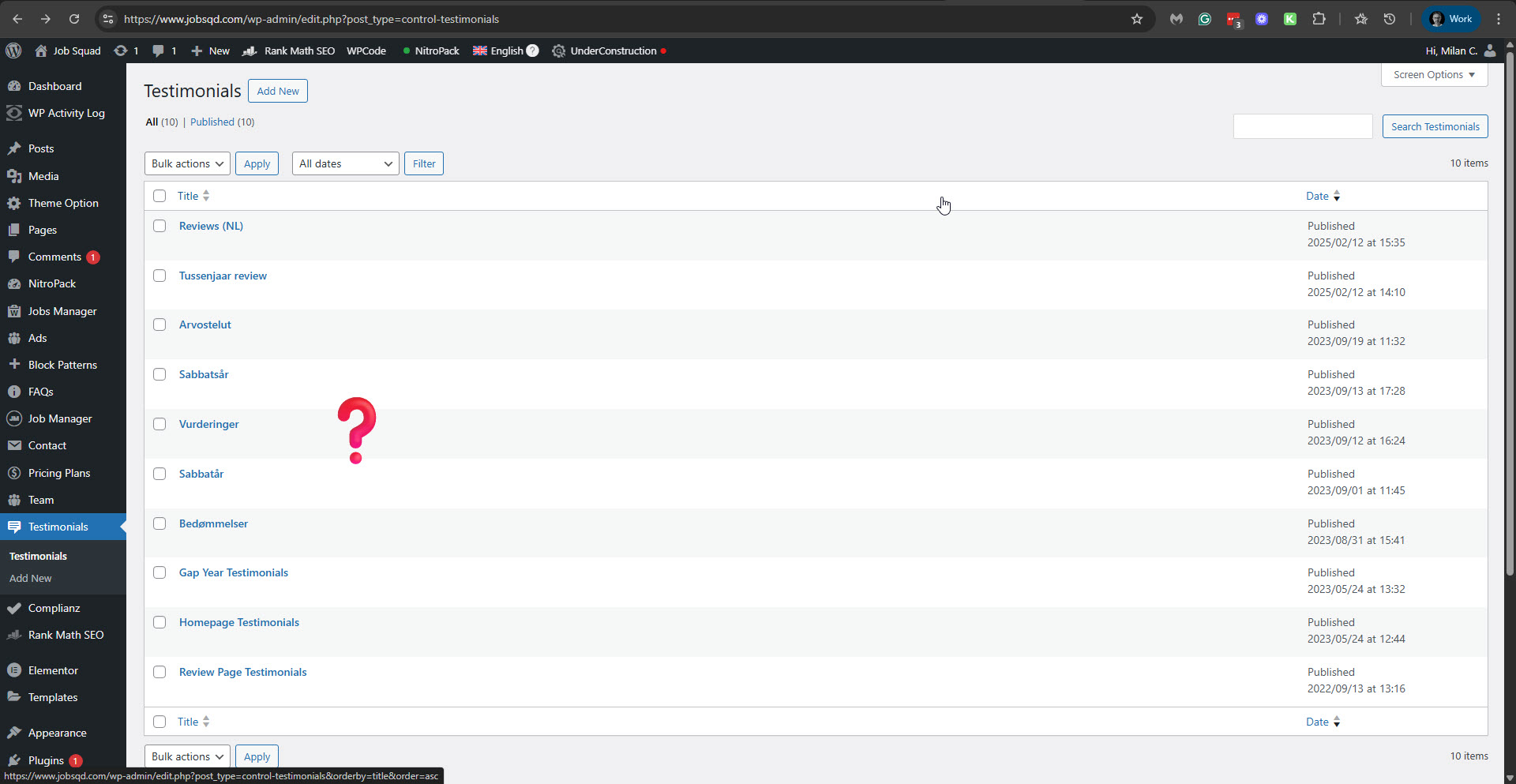Check the select-all box in table header
Viewport: 1516px width, 784px height.
point(159,196)
